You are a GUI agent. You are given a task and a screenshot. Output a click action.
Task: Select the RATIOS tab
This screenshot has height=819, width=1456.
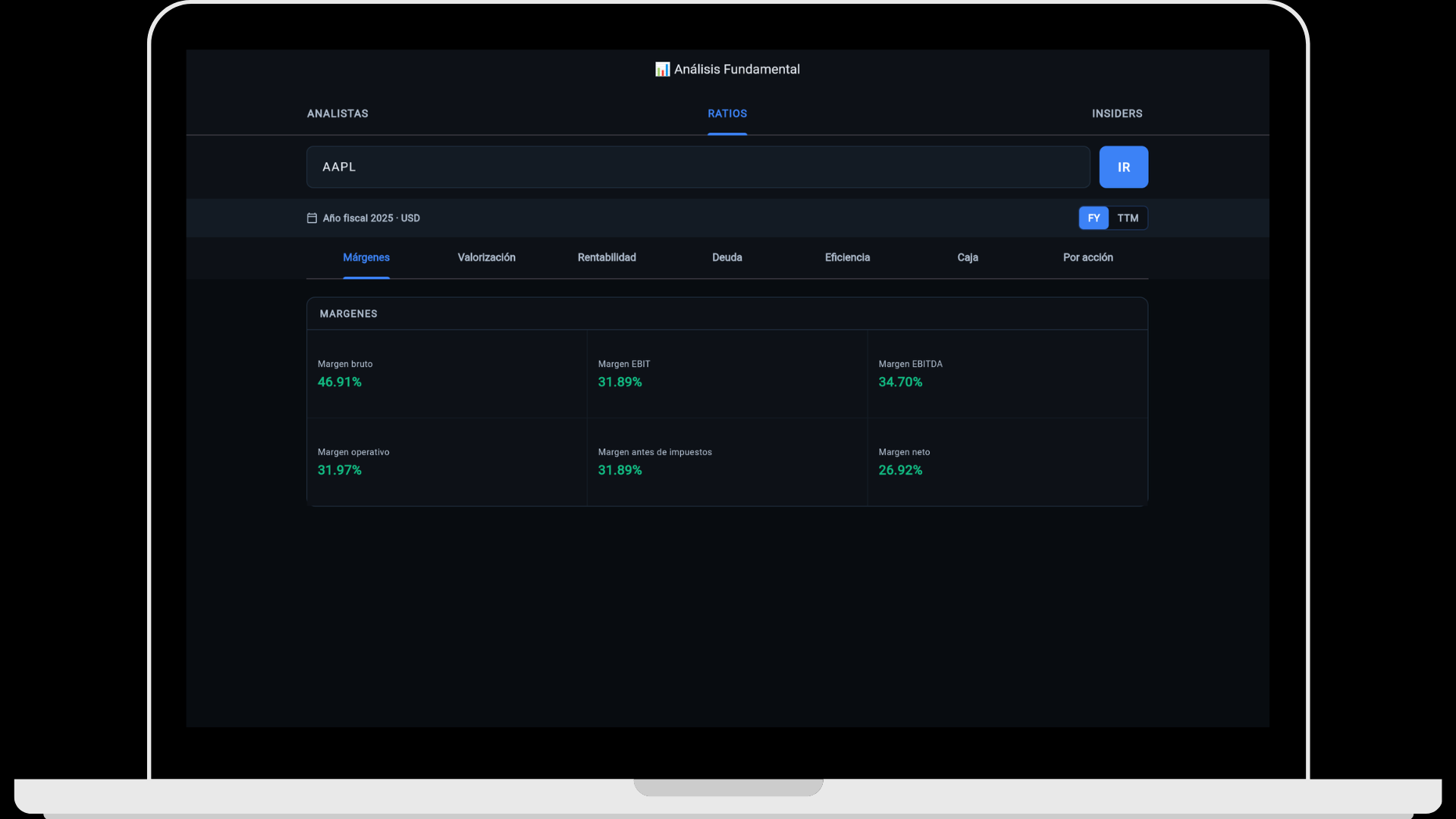pyautogui.click(x=726, y=114)
